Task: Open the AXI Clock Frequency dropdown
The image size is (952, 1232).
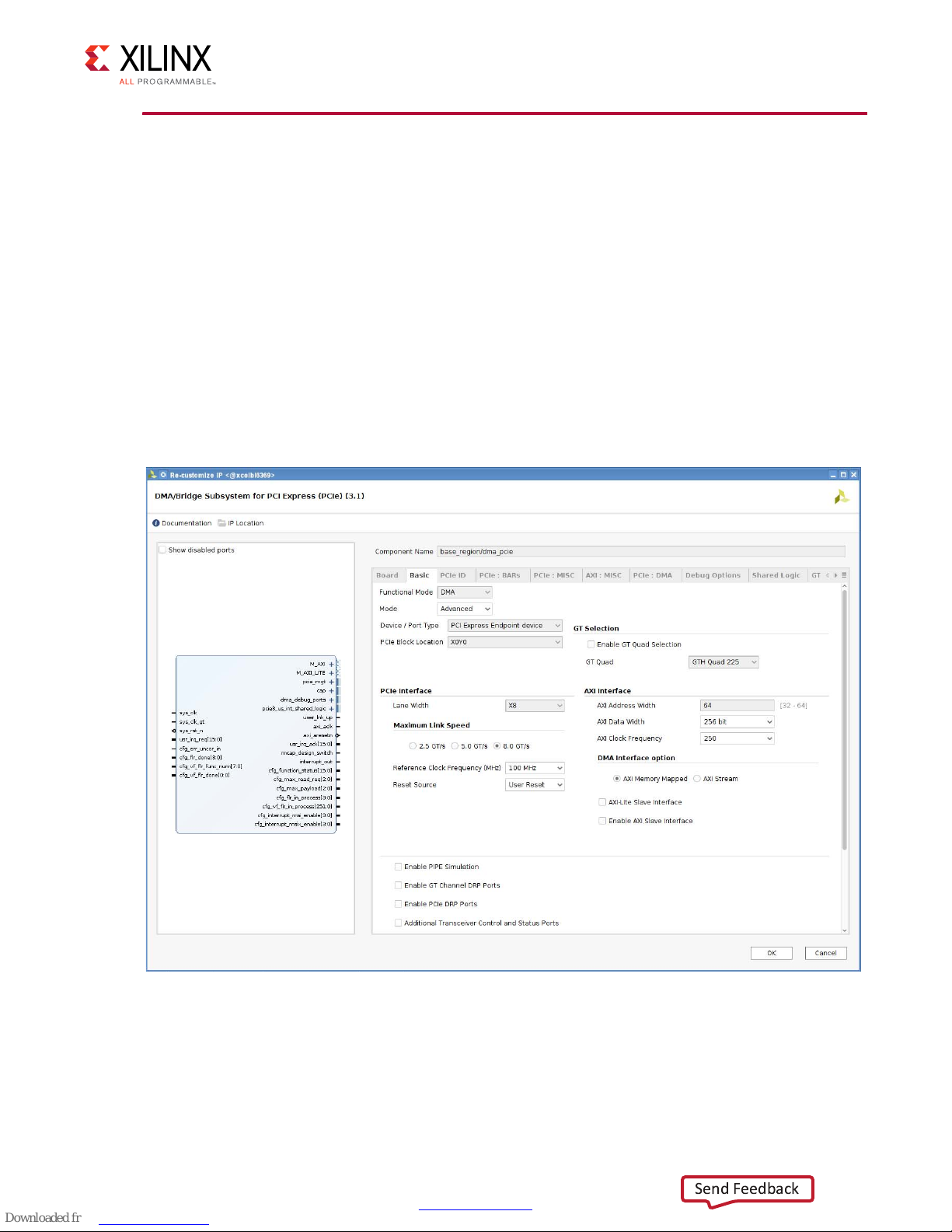Action: (738, 738)
